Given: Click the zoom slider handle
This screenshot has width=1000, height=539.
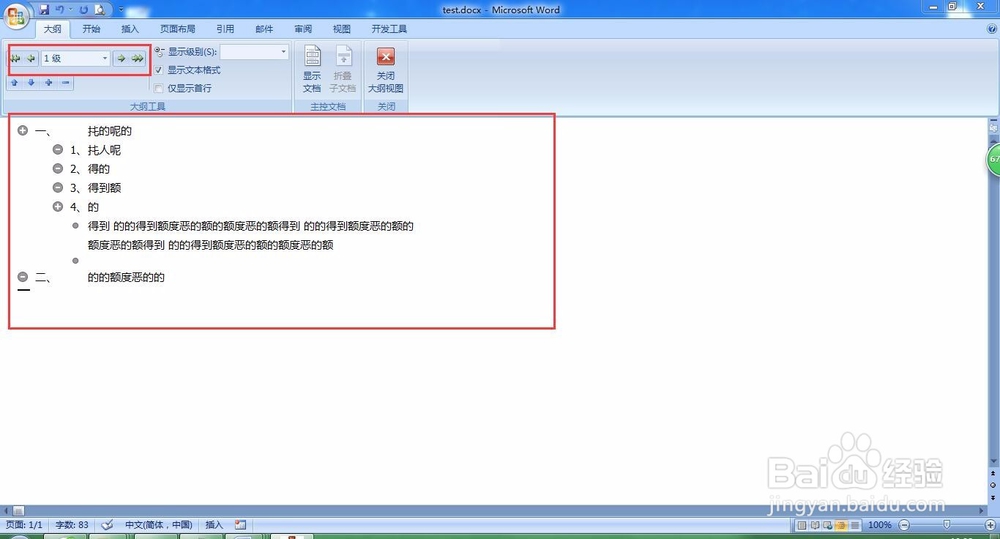Looking at the screenshot, I should pos(946,524).
